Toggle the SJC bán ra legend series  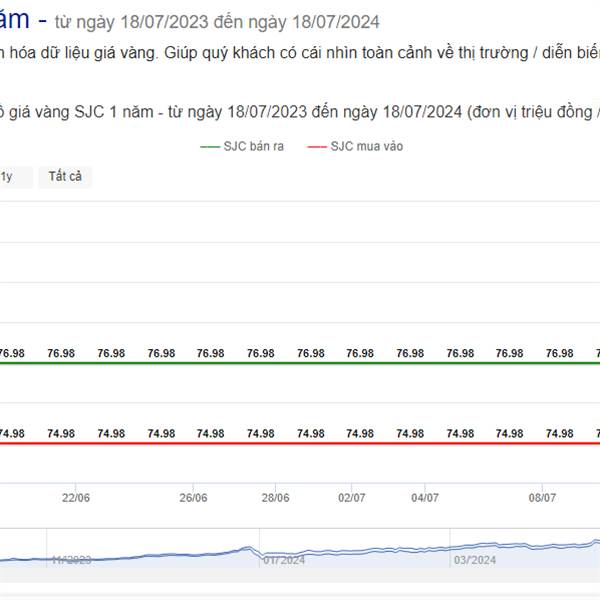click(242, 146)
